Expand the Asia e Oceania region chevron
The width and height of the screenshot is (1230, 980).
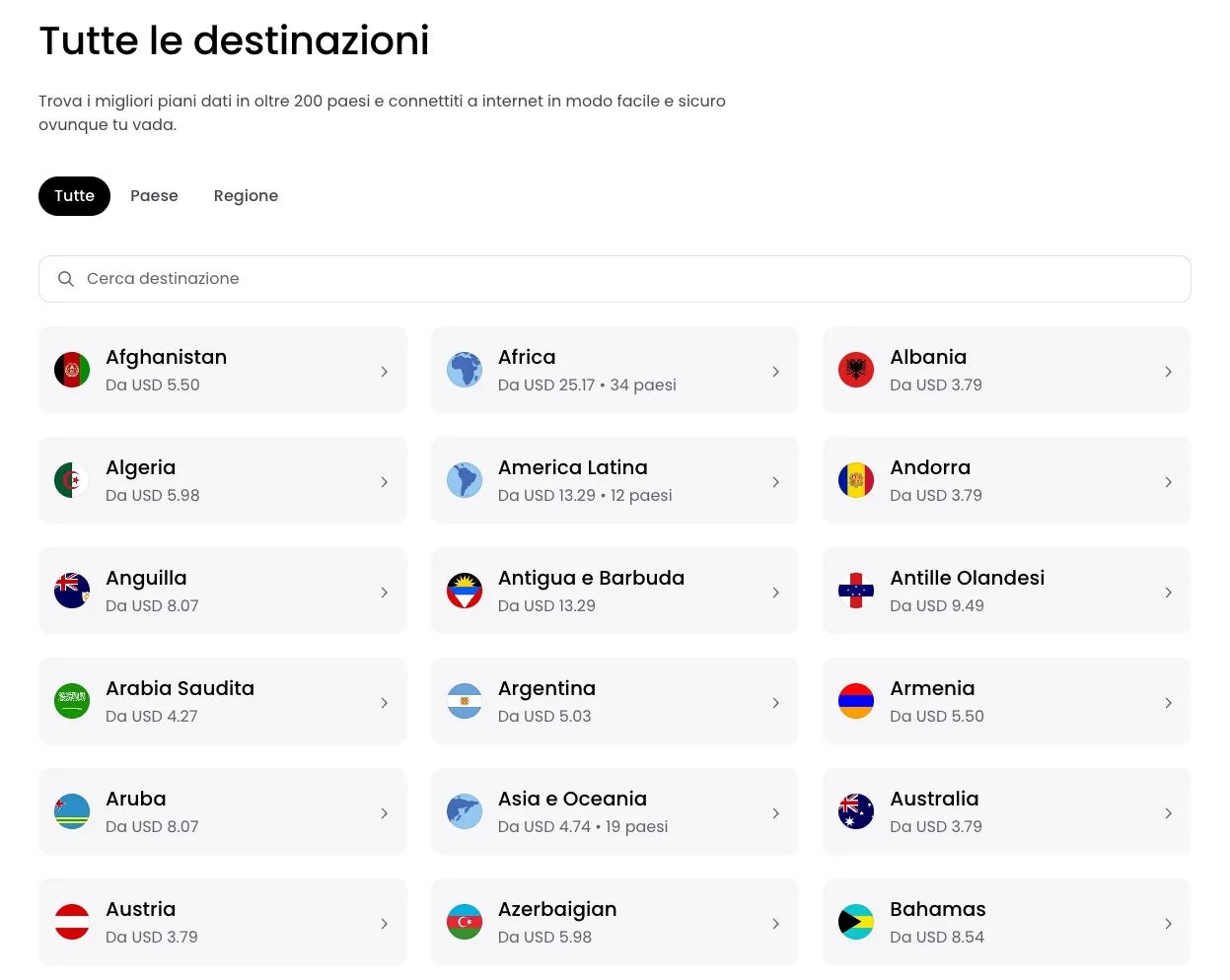pyautogui.click(x=776, y=813)
